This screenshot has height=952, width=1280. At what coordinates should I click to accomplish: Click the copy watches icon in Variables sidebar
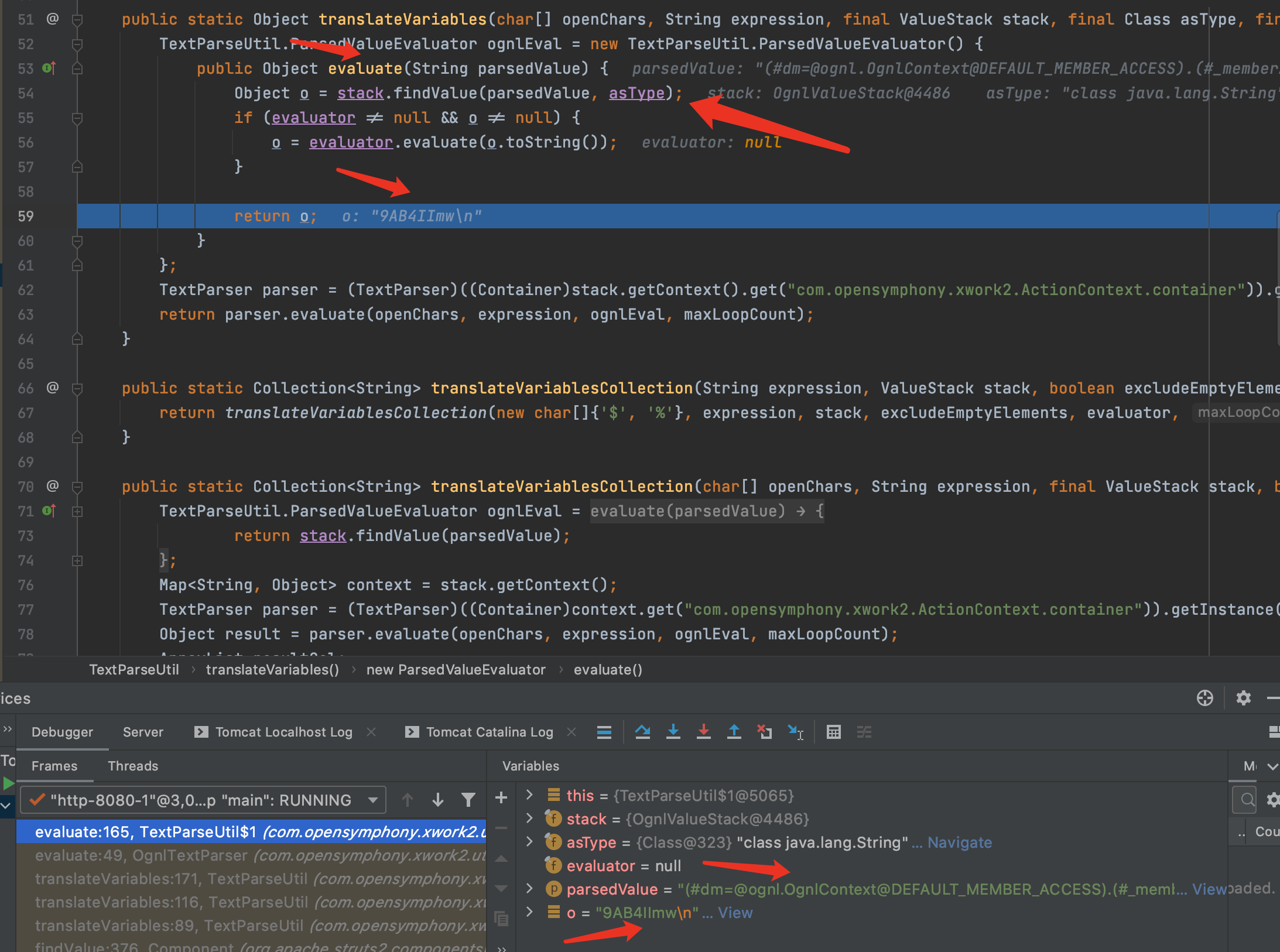(x=501, y=919)
